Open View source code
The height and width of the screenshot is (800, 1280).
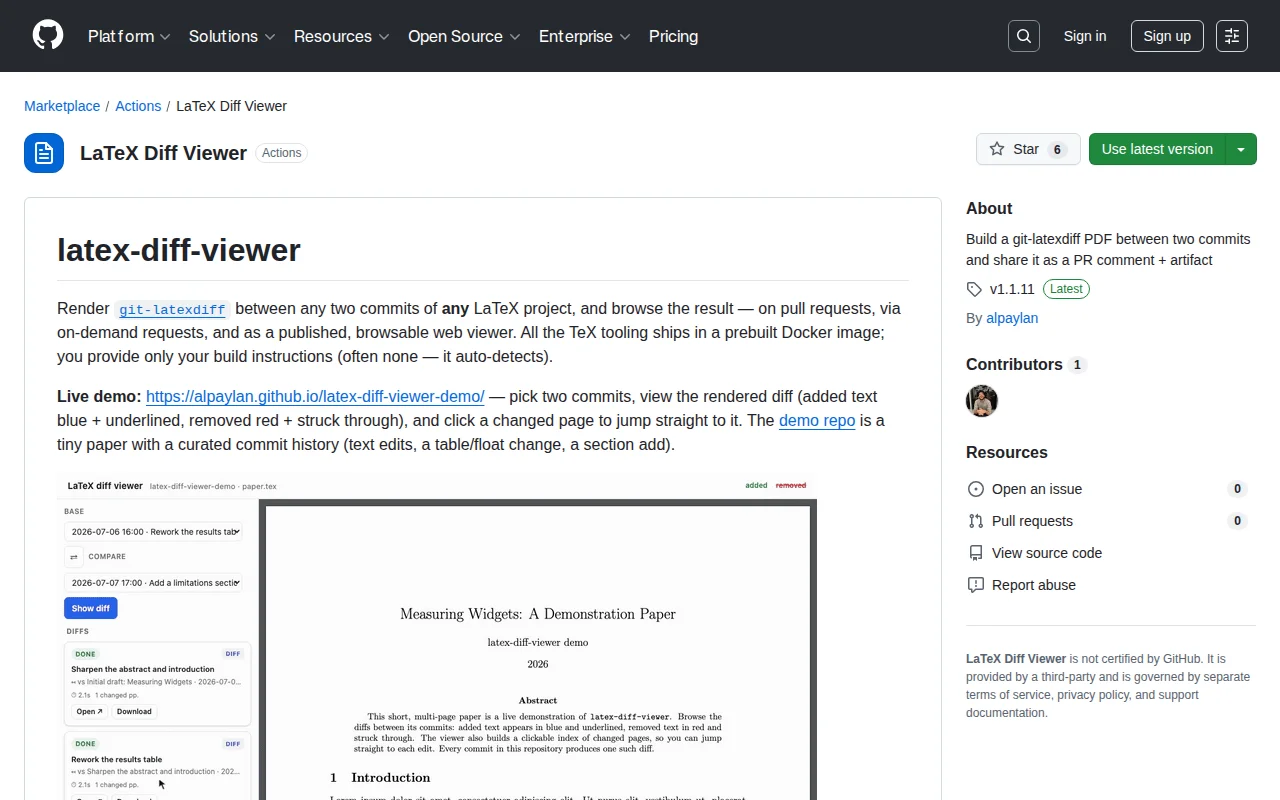pyautogui.click(x=1047, y=553)
